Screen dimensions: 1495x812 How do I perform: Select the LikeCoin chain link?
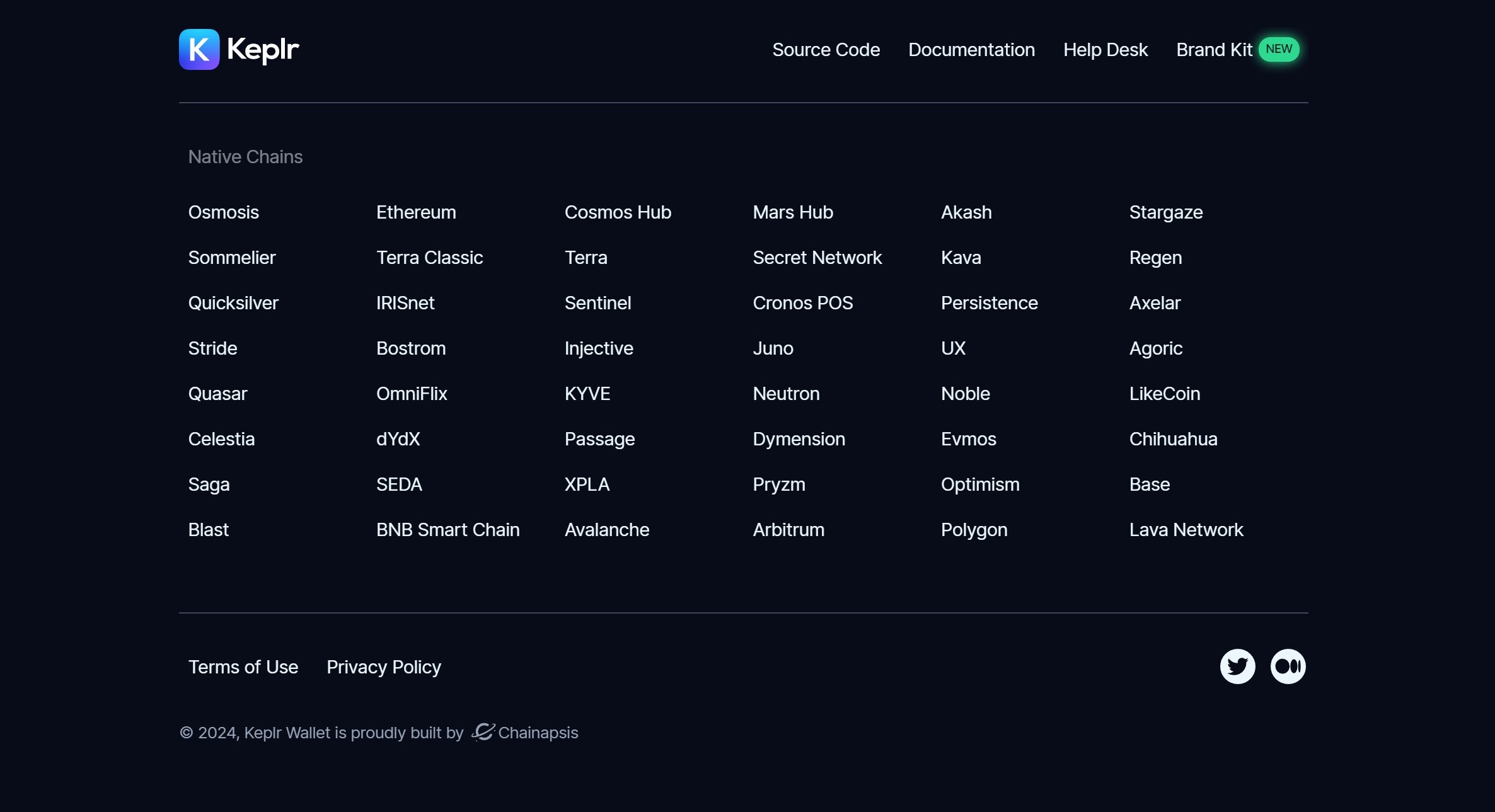(1165, 394)
